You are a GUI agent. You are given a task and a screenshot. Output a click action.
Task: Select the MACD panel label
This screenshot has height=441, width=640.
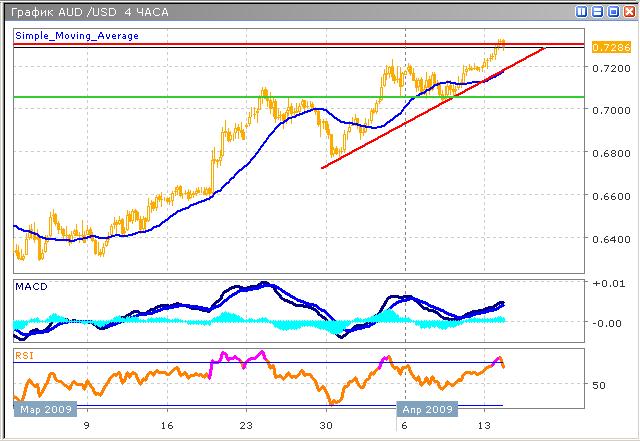(x=31, y=287)
